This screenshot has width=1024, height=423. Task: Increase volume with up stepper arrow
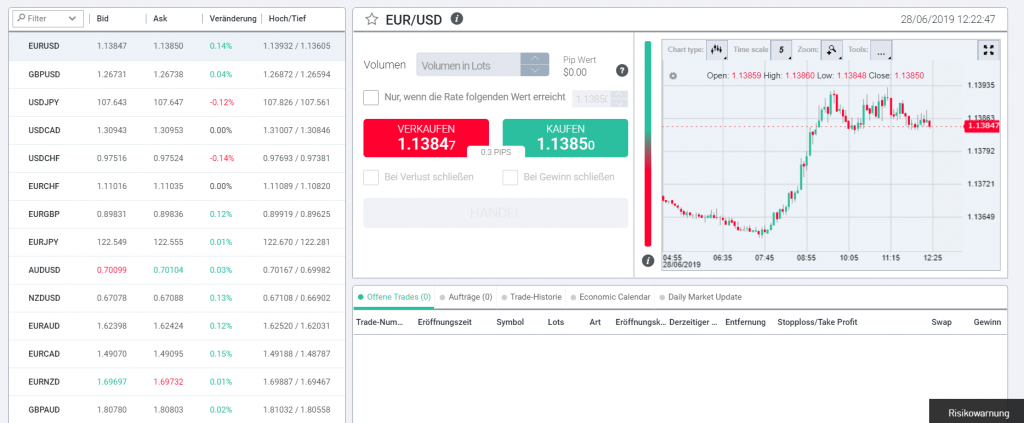pos(535,59)
